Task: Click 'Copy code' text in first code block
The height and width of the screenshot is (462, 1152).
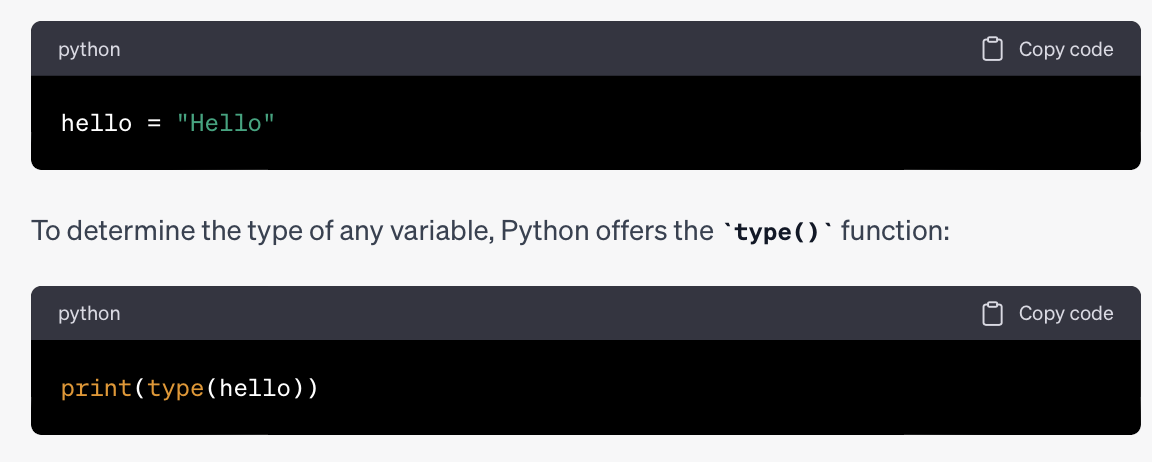Action: [x=1065, y=49]
